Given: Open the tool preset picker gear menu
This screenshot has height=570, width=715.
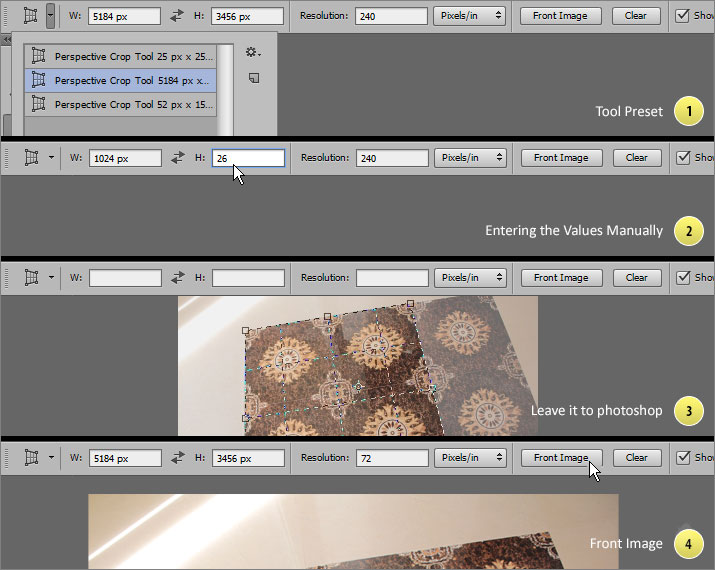Looking at the screenshot, I should click(x=253, y=52).
